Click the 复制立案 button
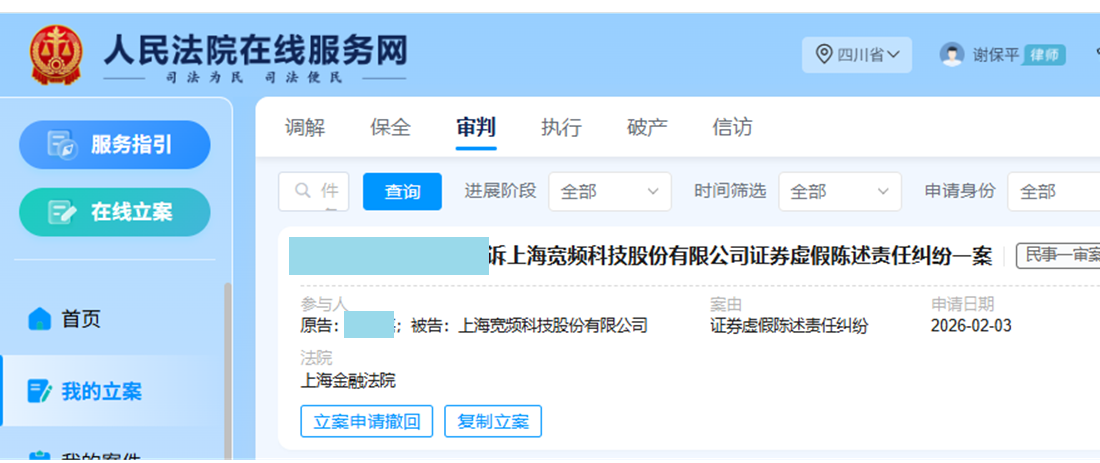The image size is (1100, 463). pyautogui.click(x=493, y=421)
